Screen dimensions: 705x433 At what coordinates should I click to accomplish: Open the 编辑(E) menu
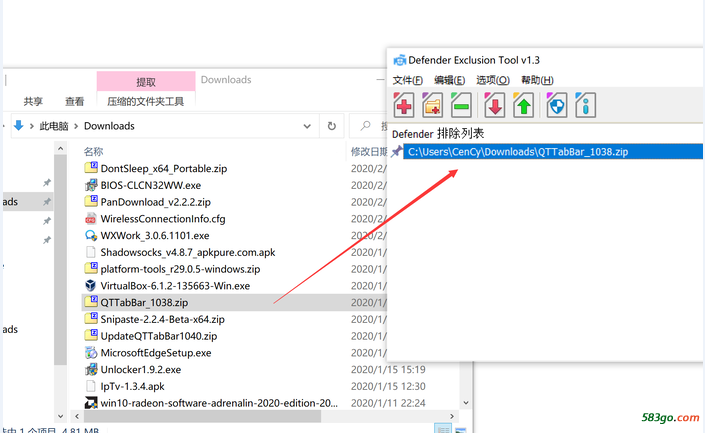tap(449, 80)
